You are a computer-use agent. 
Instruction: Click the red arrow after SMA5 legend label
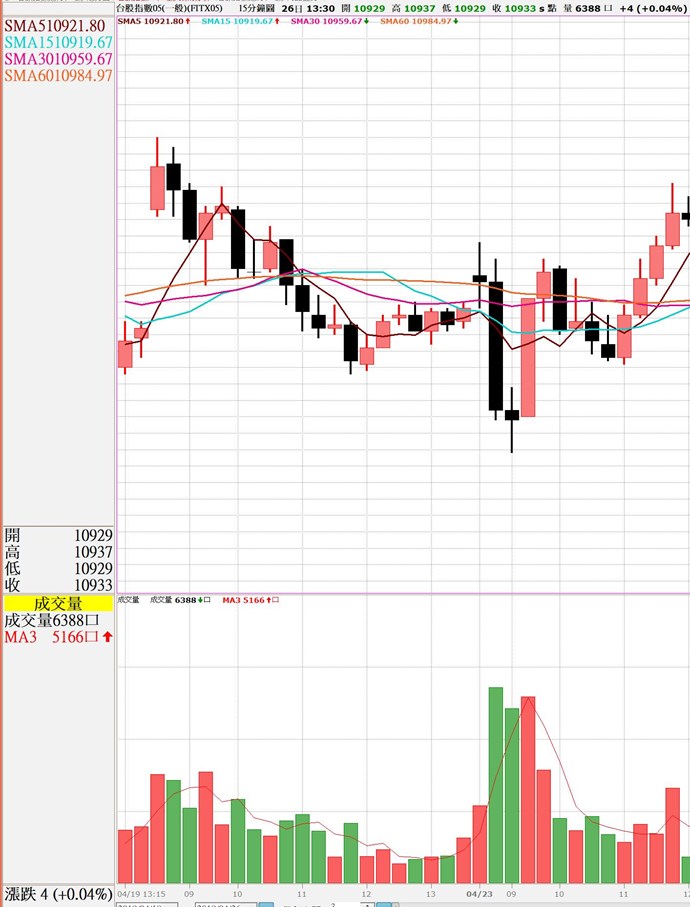(188, 20)
